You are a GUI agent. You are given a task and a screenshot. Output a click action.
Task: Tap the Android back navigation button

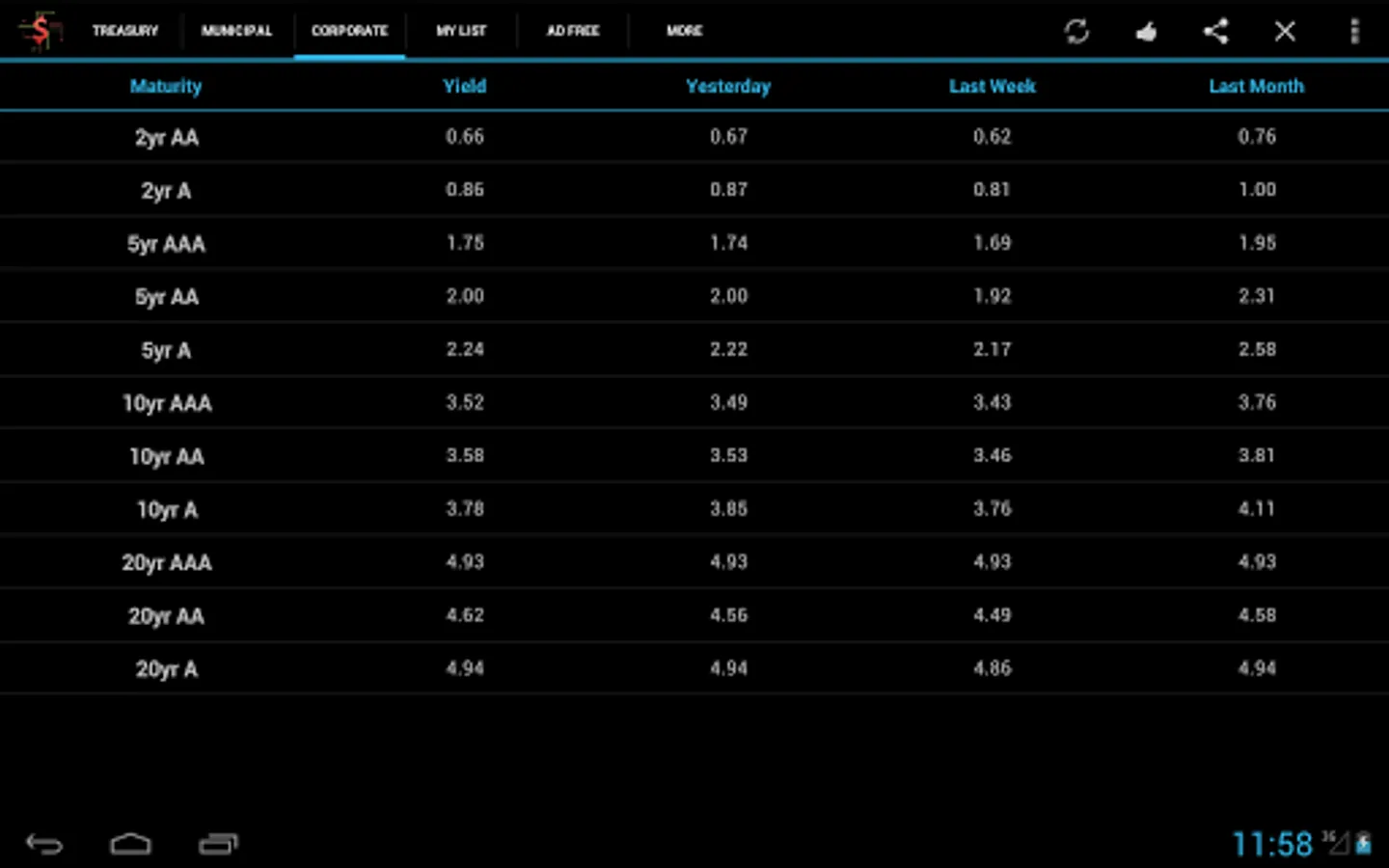pos(44,844)
